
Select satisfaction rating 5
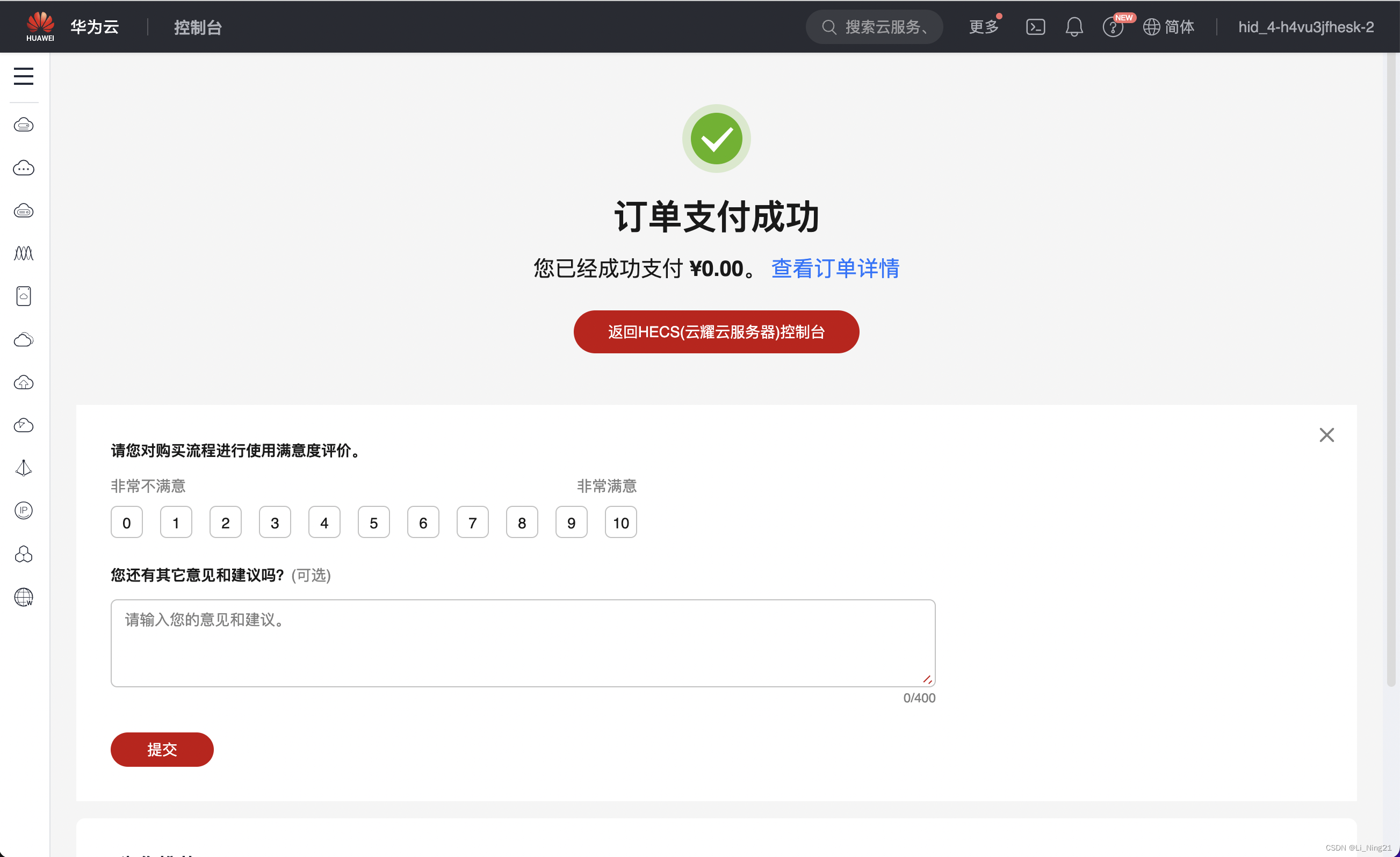click(373, 522)
